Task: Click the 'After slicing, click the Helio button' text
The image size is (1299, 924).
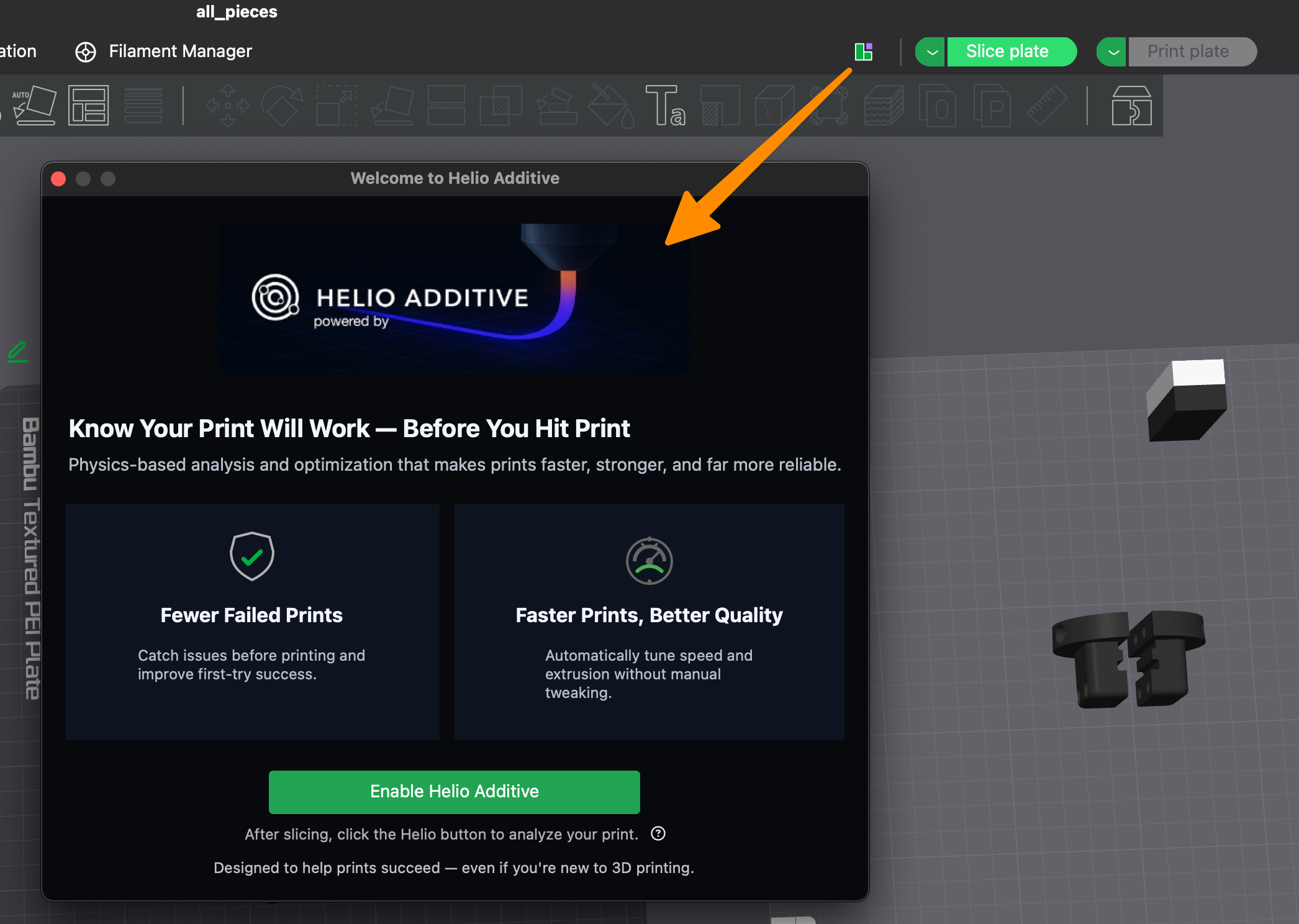Action: click(x=441, y=834)
